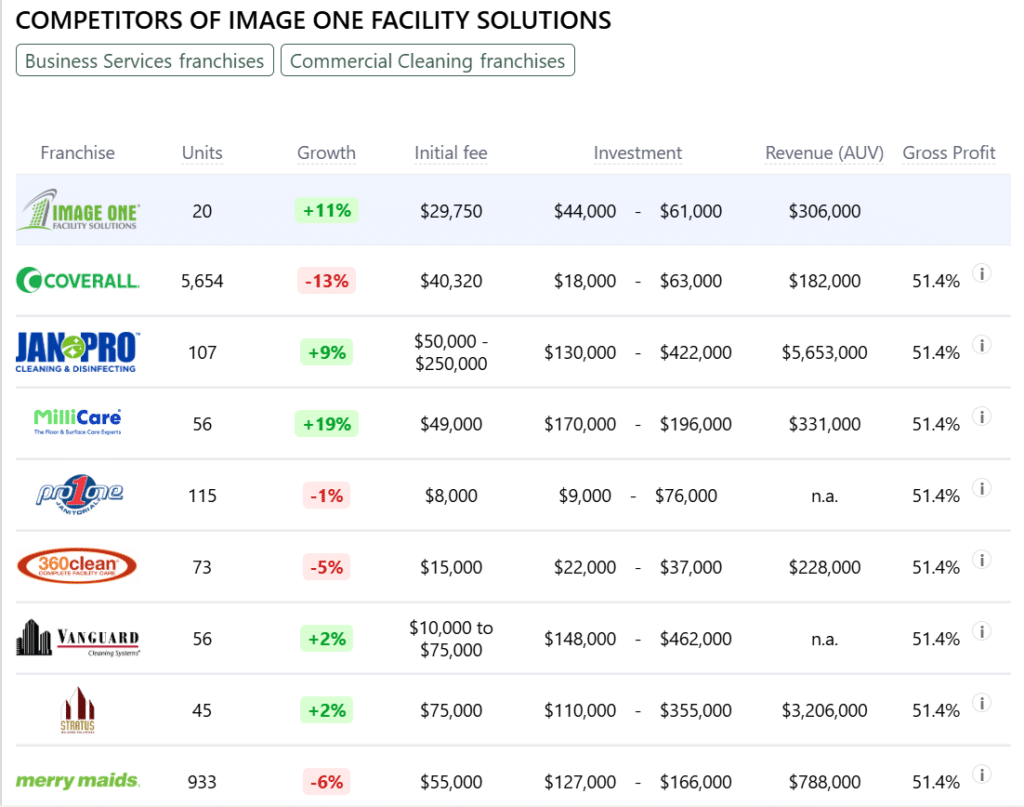The image size is (1024, 807).
Task: Click the -13% growth badge for Coverall
Action: [327, 281]
